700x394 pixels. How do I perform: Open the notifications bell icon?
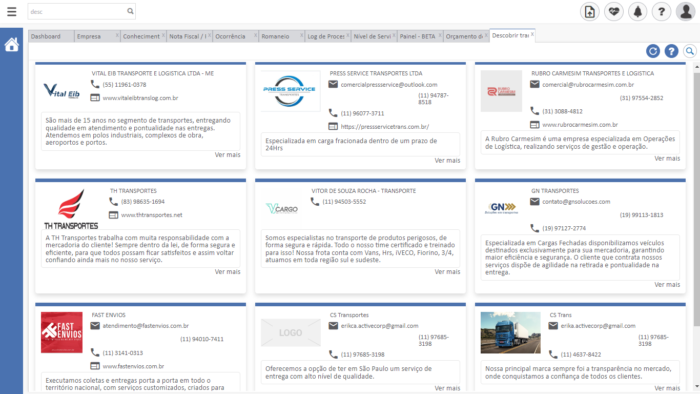(638, 12)
